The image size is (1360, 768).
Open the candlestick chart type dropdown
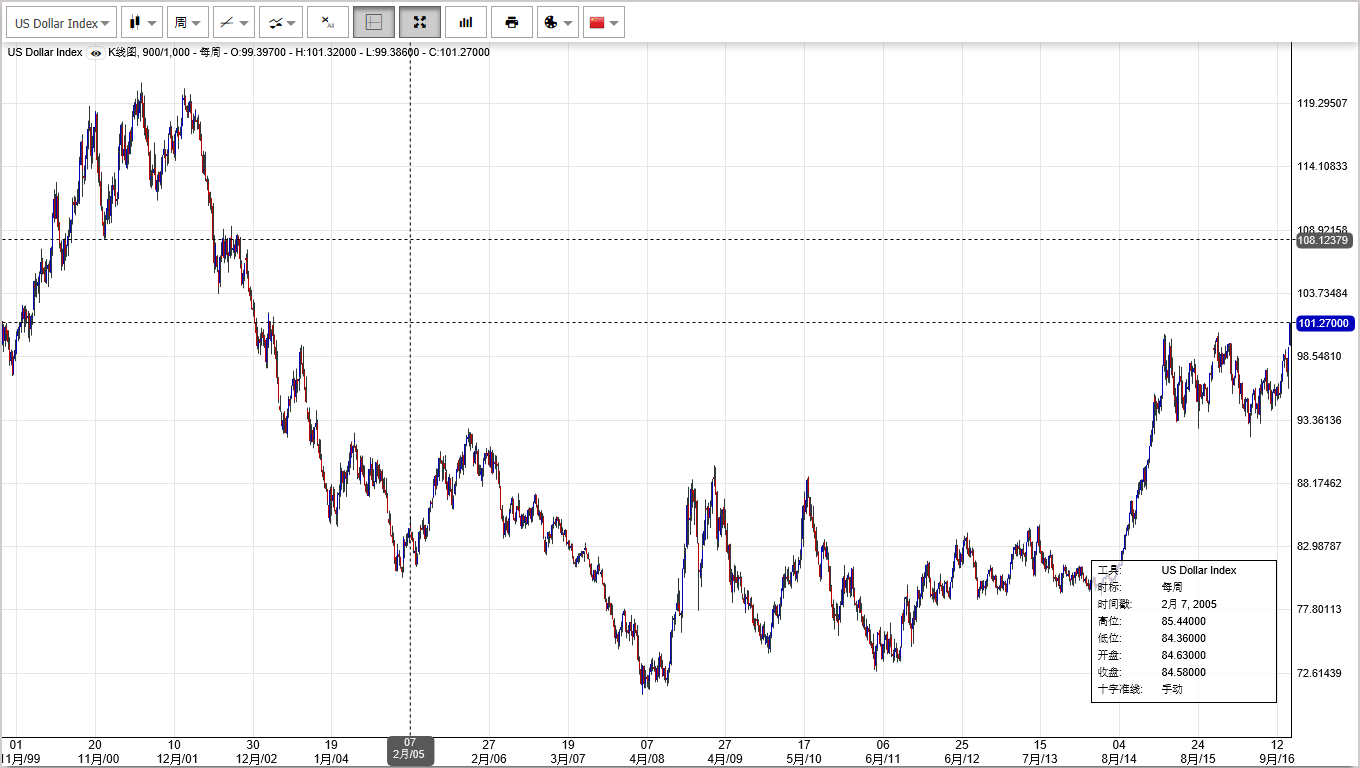(143, 22)
